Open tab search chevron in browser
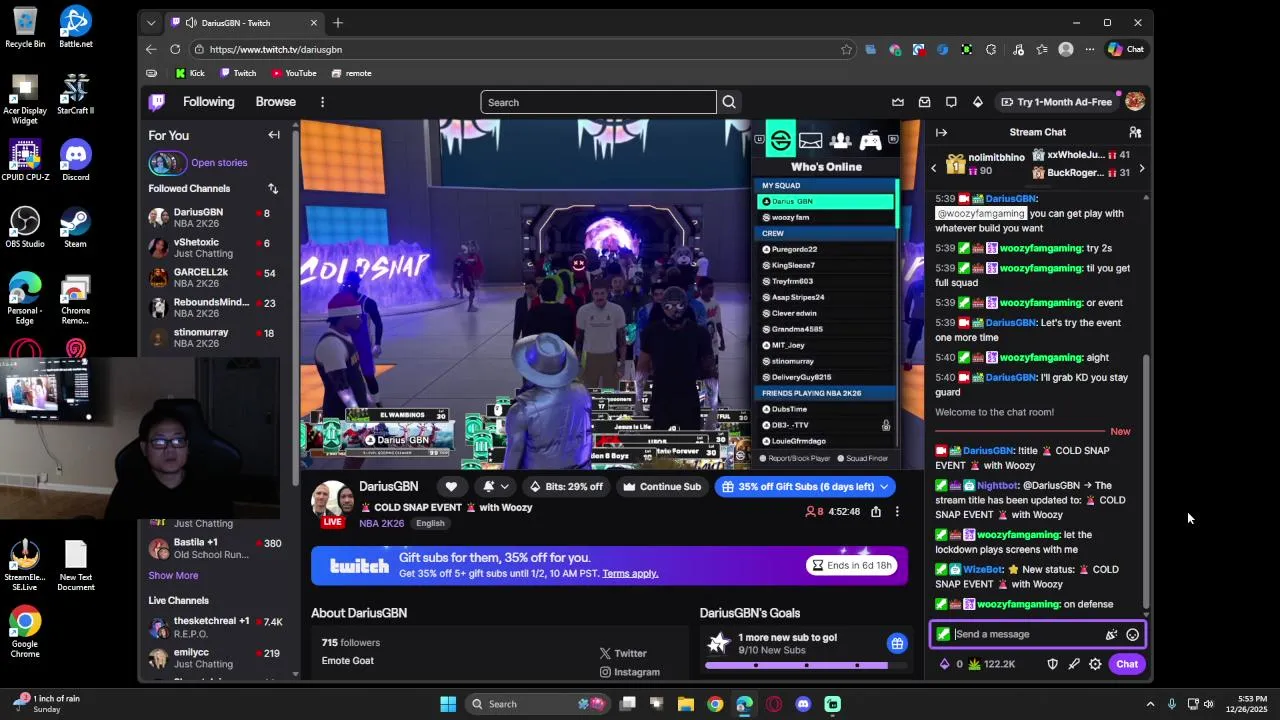 (151, 22)
